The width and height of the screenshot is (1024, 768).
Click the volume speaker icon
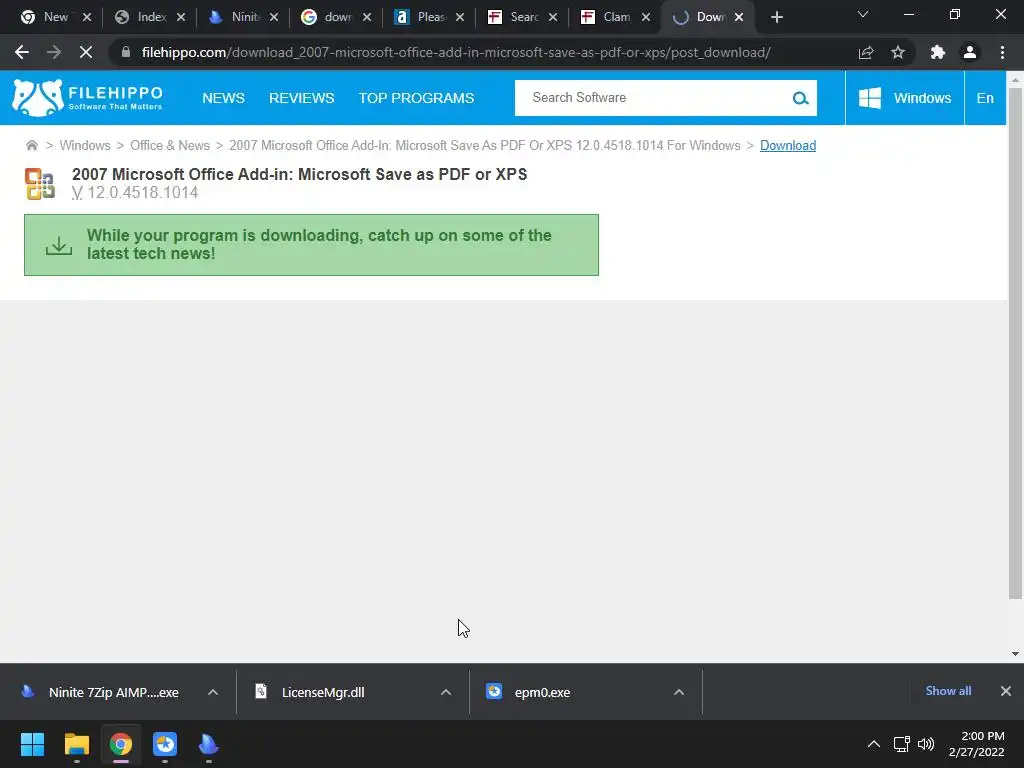click(x=926, y=744)
